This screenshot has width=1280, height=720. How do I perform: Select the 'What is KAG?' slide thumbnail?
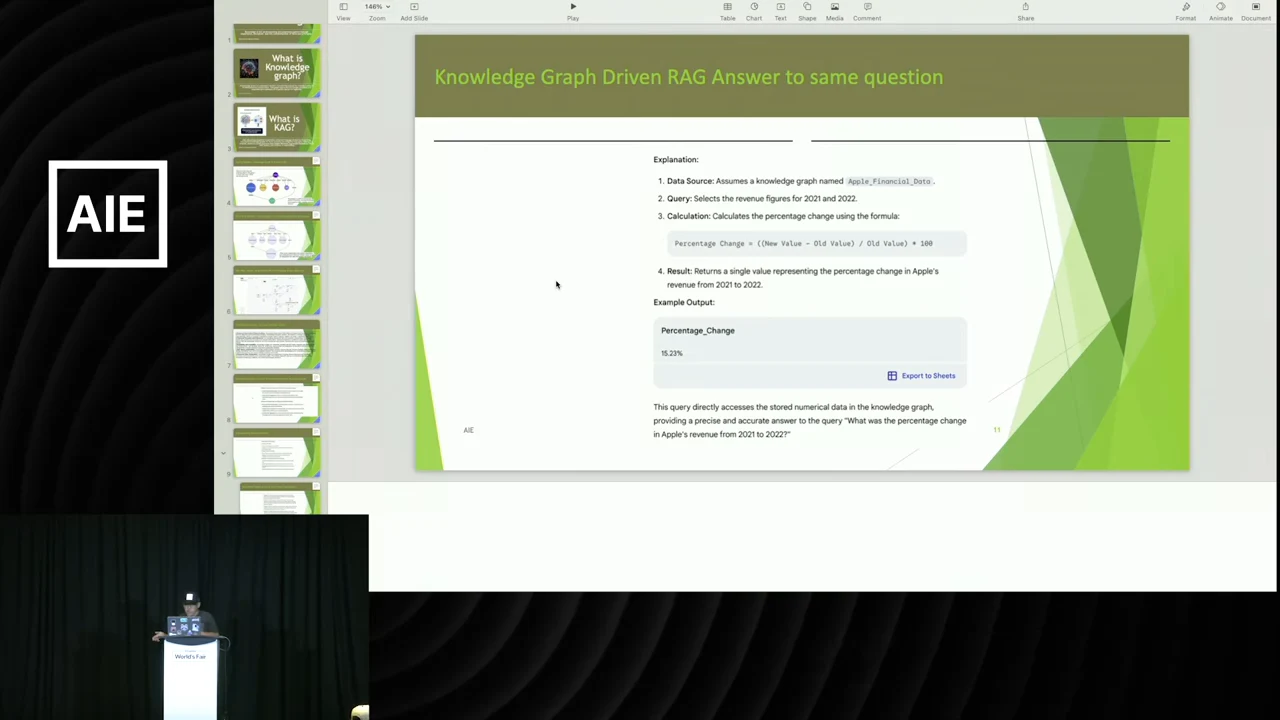coord(277,126)
